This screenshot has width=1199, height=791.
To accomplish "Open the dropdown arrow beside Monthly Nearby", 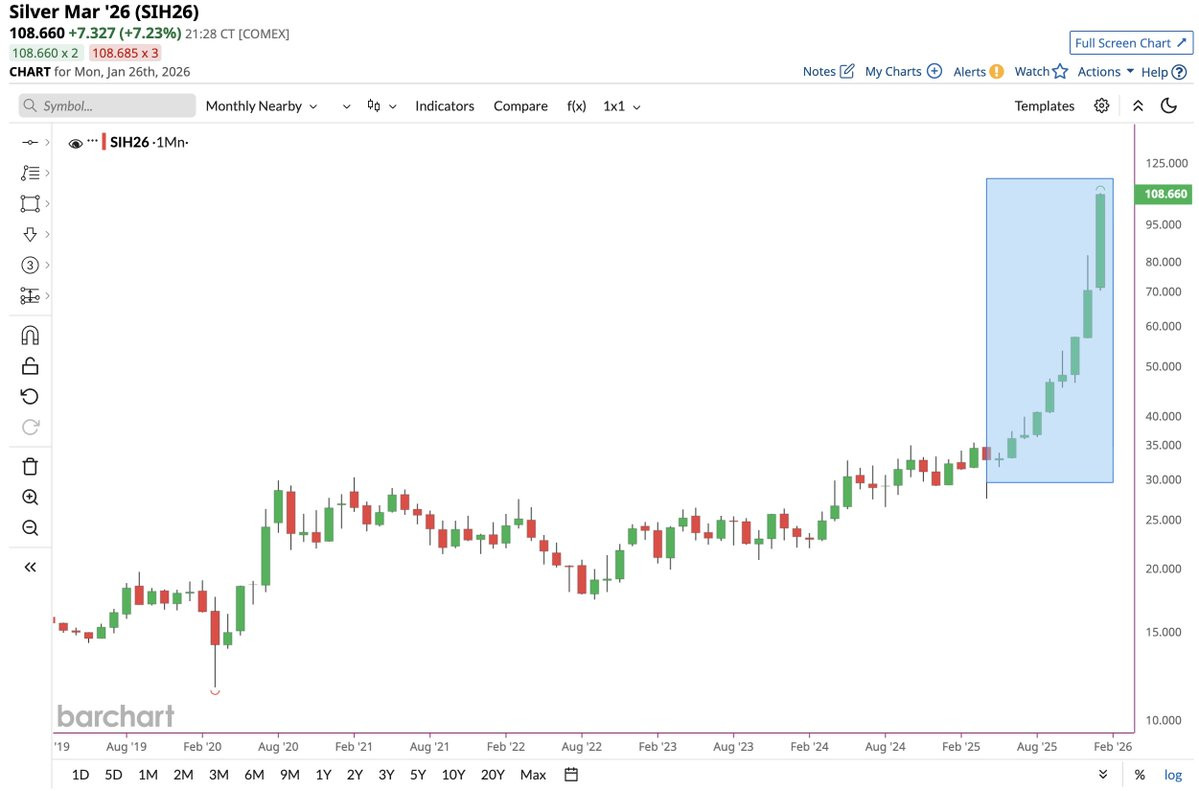I will coord(346,106).
